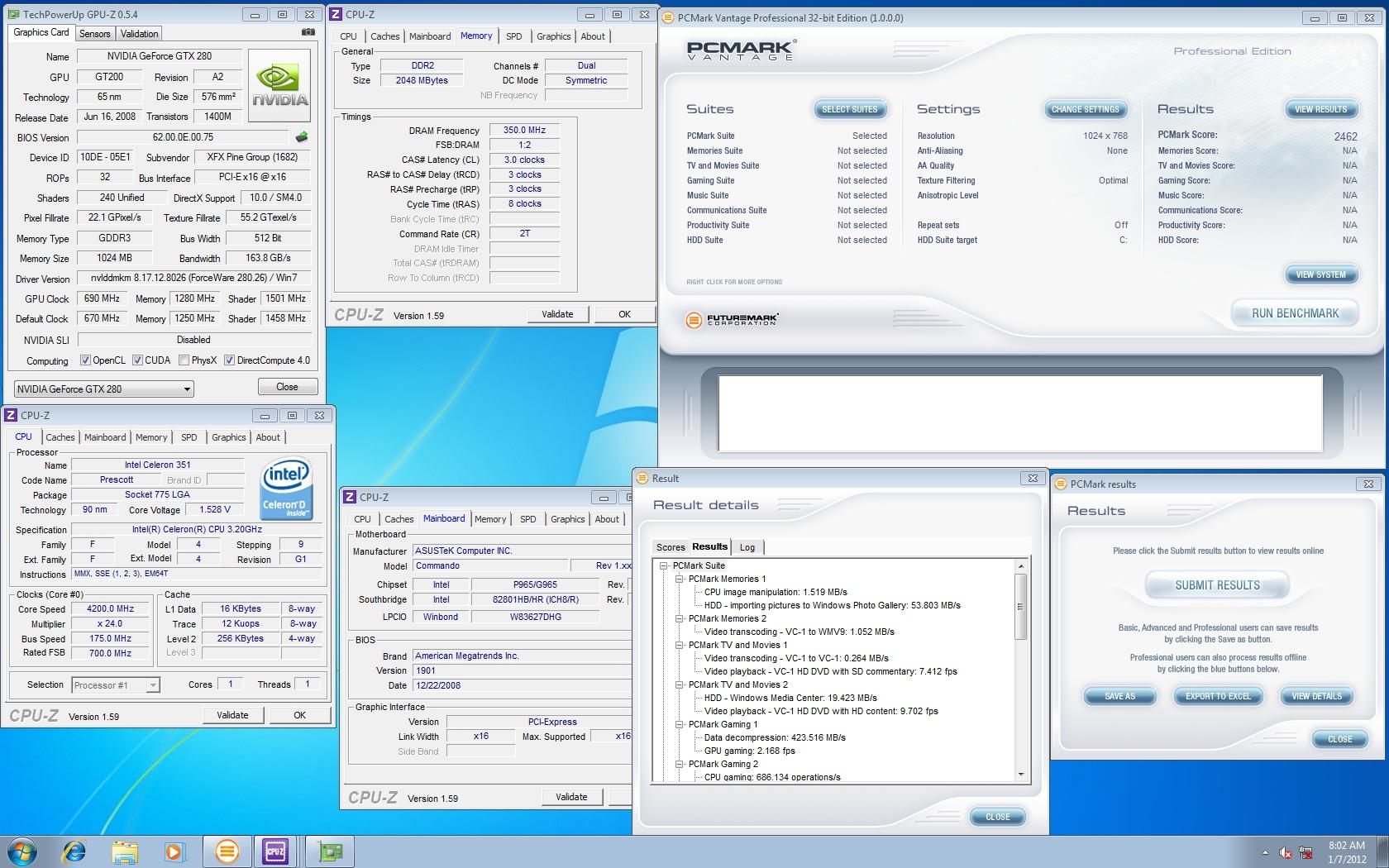Viewport: 1389px width, 868px height.
Task: Toggle the OpenCL checkbox
Action: point(85,360)
